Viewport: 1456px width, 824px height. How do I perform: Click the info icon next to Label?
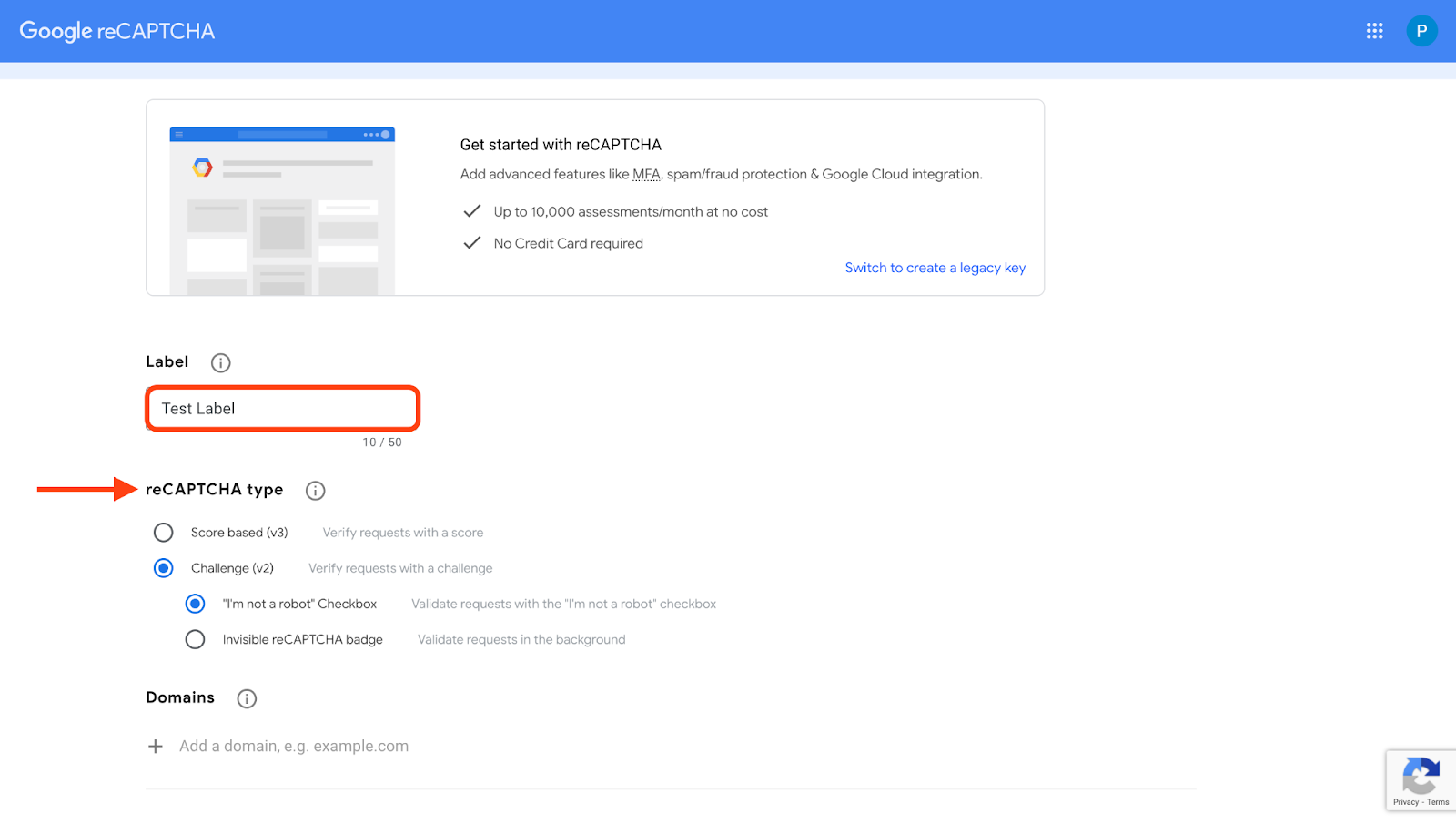[220, 363]
